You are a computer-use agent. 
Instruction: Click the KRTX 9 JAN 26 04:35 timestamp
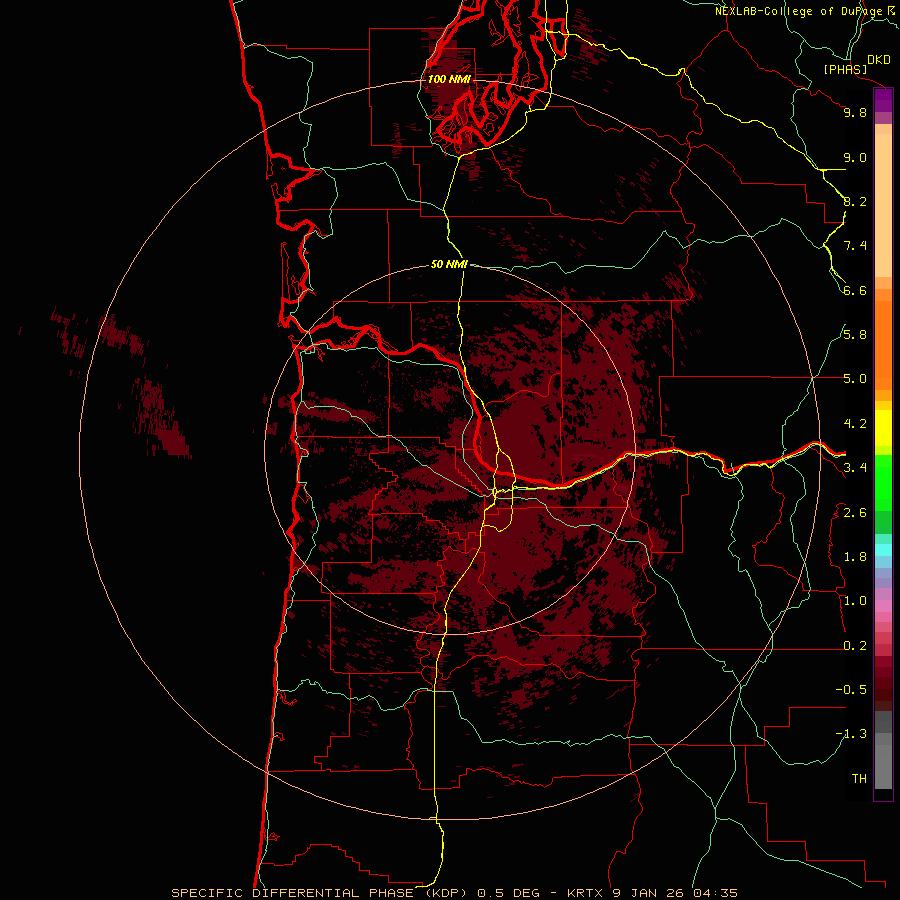click(652, 893)
